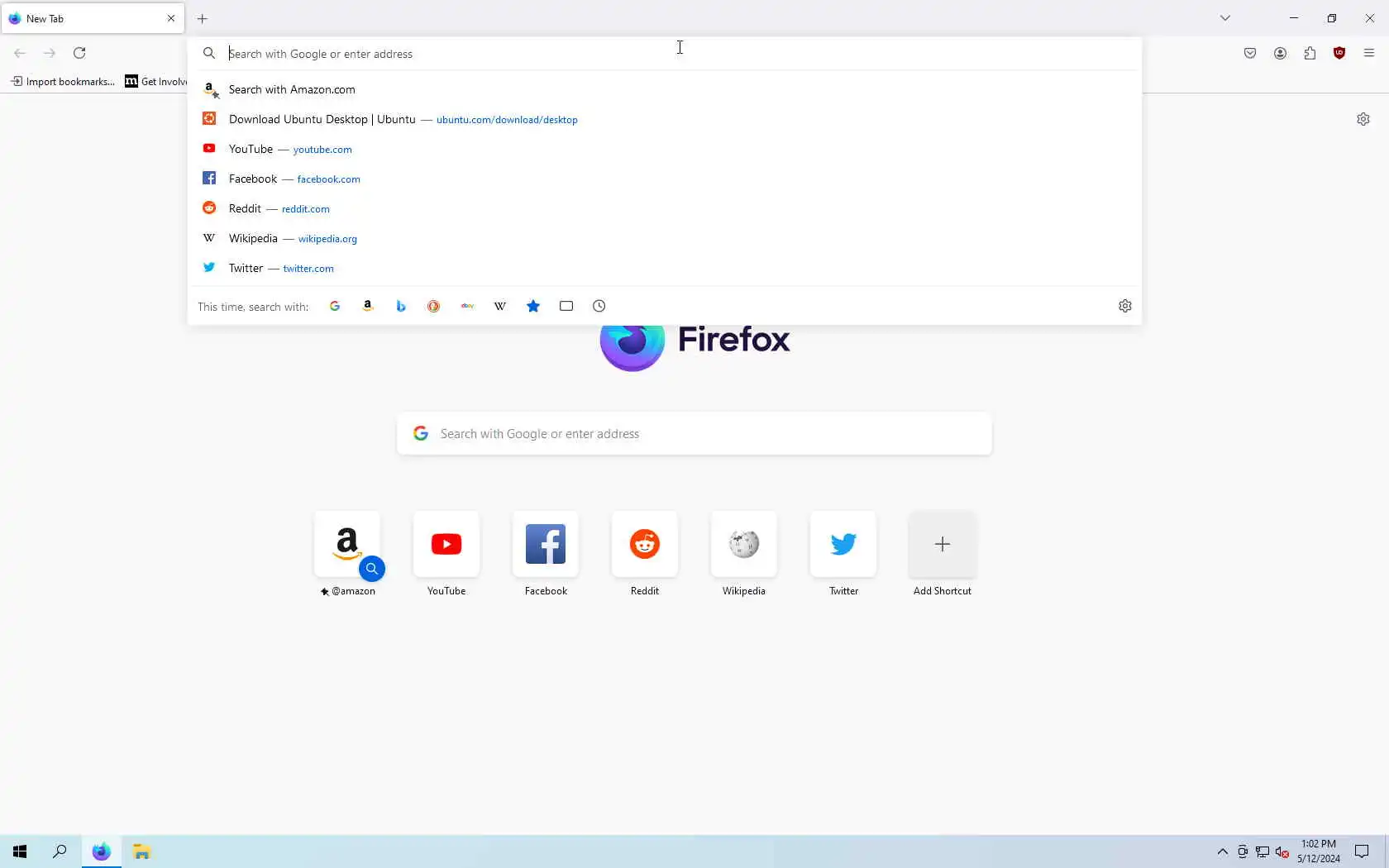Select Twitter suggestion in address dropdown

pos(665,268)
